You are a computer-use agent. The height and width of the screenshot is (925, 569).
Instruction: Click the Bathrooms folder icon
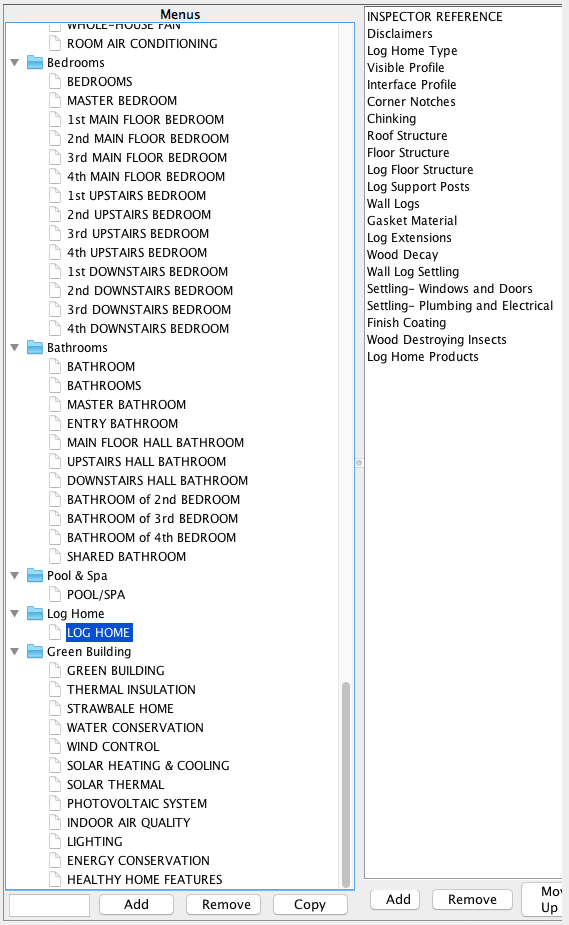point(35,347)
